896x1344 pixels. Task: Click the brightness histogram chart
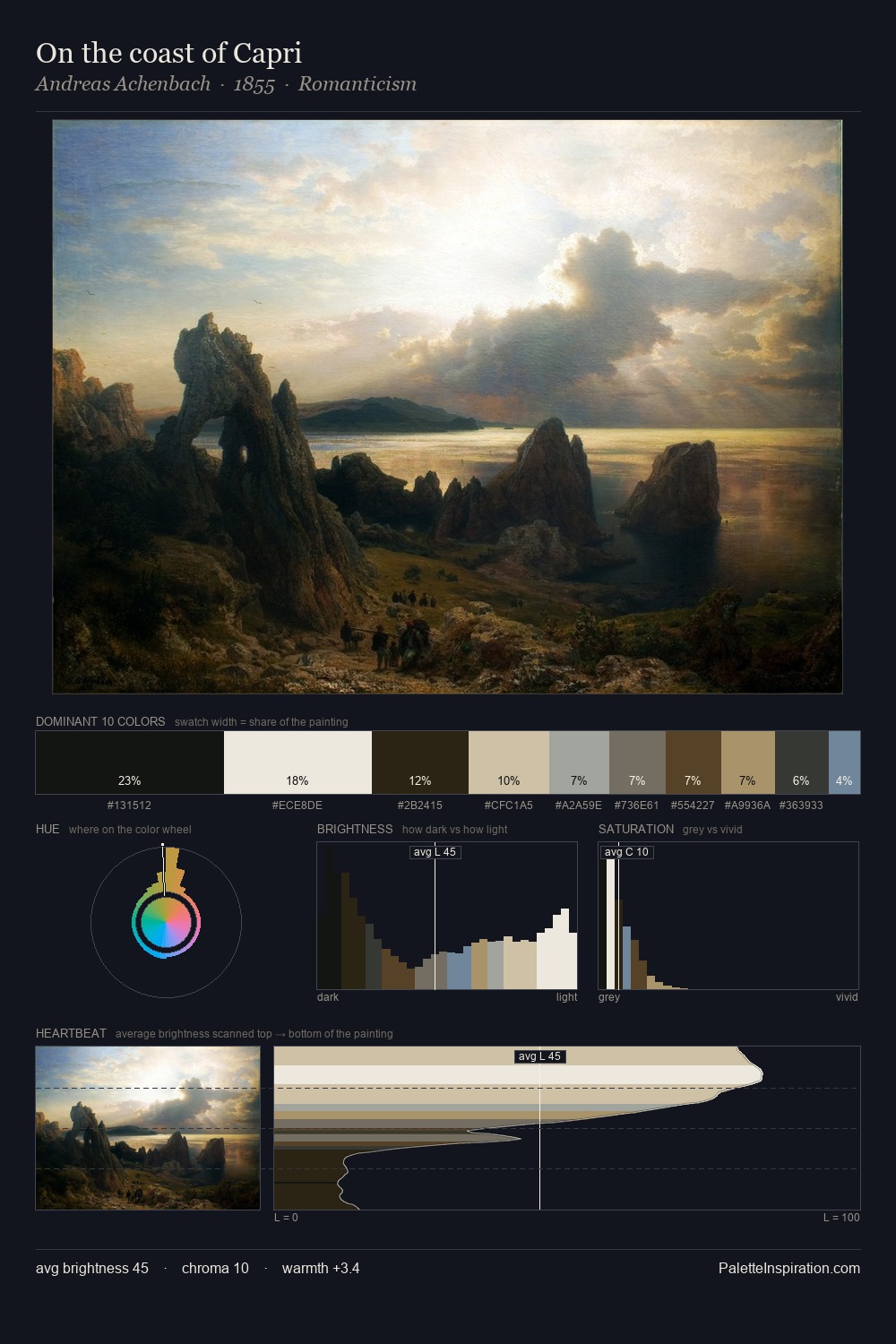point(447,916)
